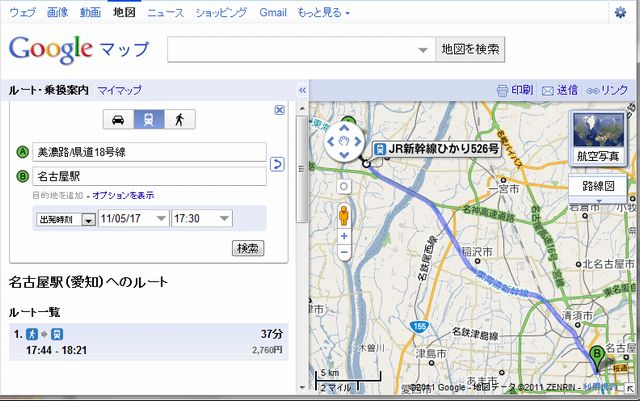Image resolution: width=640 pixels, height=401 pixels.
Task: Click the printer icon for 印刷
Action: pos(502,91)
